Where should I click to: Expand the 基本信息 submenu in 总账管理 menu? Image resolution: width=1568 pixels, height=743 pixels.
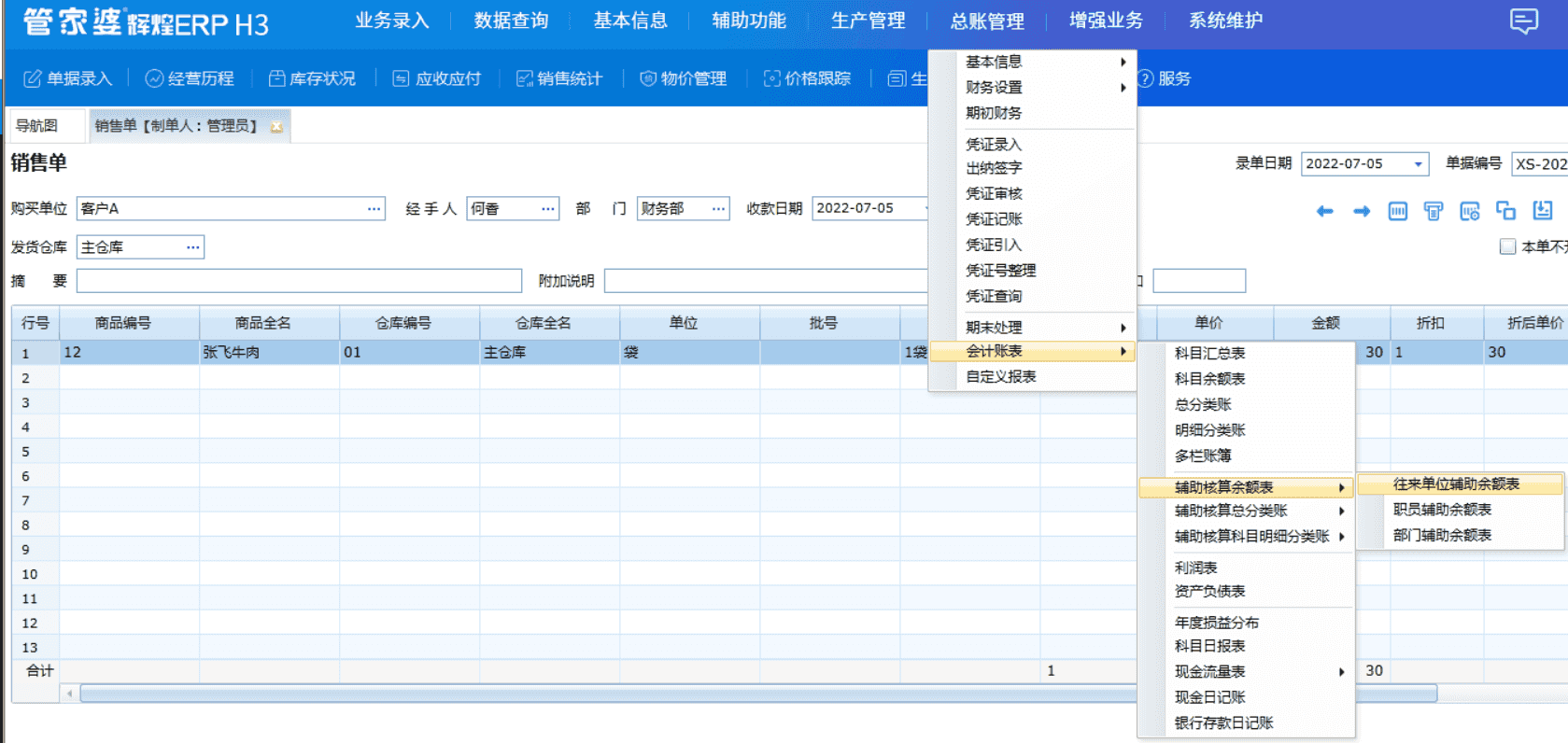[1032, 62]
